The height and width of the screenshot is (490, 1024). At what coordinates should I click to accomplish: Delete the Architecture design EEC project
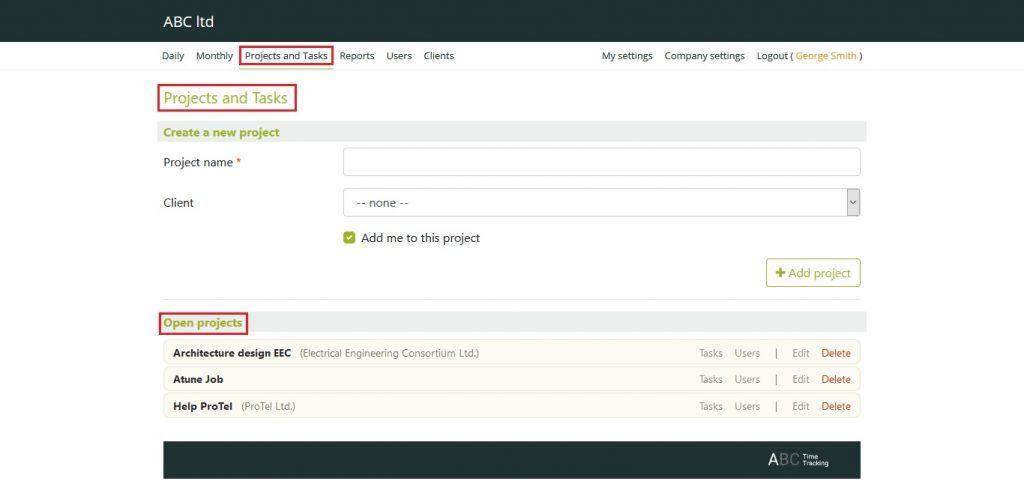point(836,353)
